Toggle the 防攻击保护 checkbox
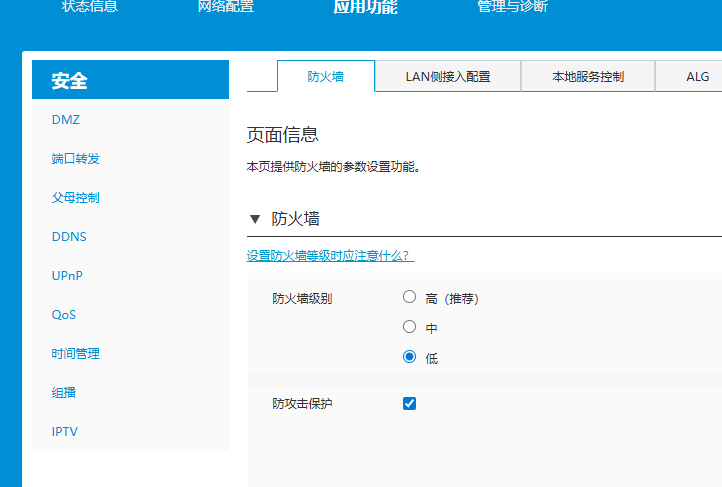The image size is (722, 487). tap(409, 404)
